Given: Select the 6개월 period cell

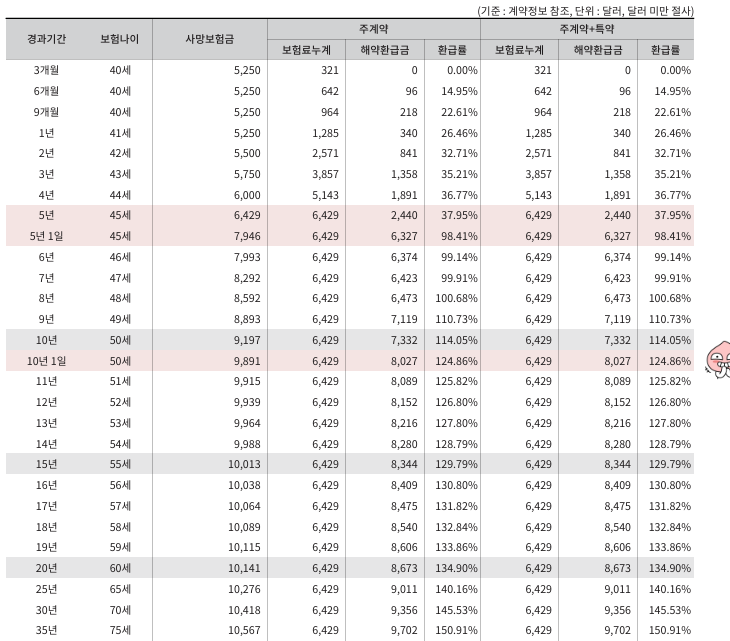Looking at the screenshot, I should click(x=46, y=91).
